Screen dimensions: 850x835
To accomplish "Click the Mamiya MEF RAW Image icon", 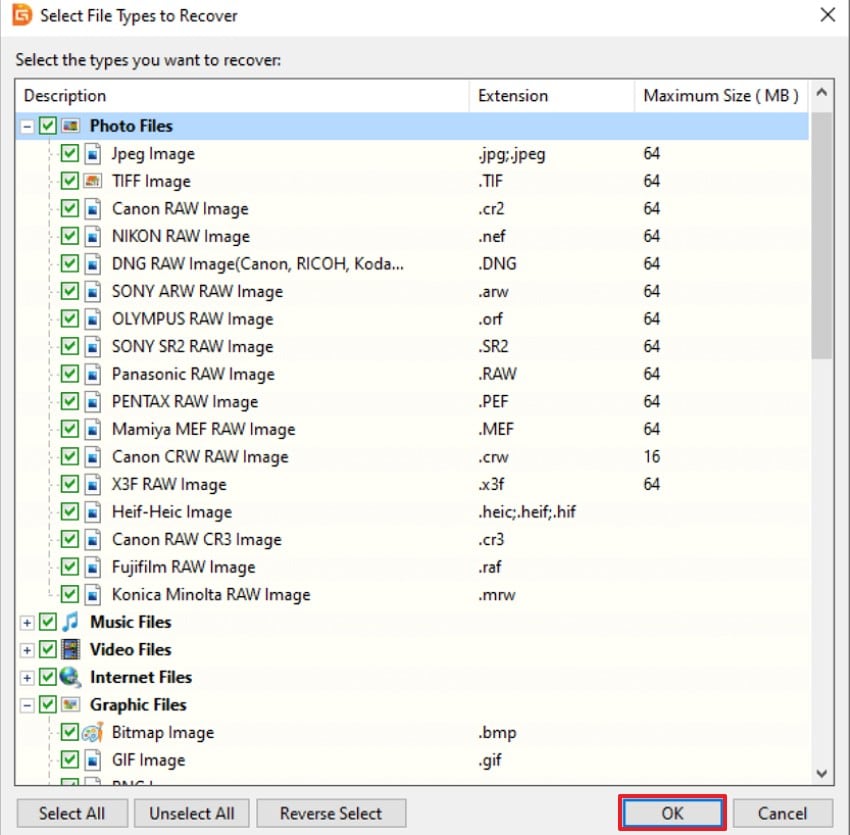I will pos(93,429).
